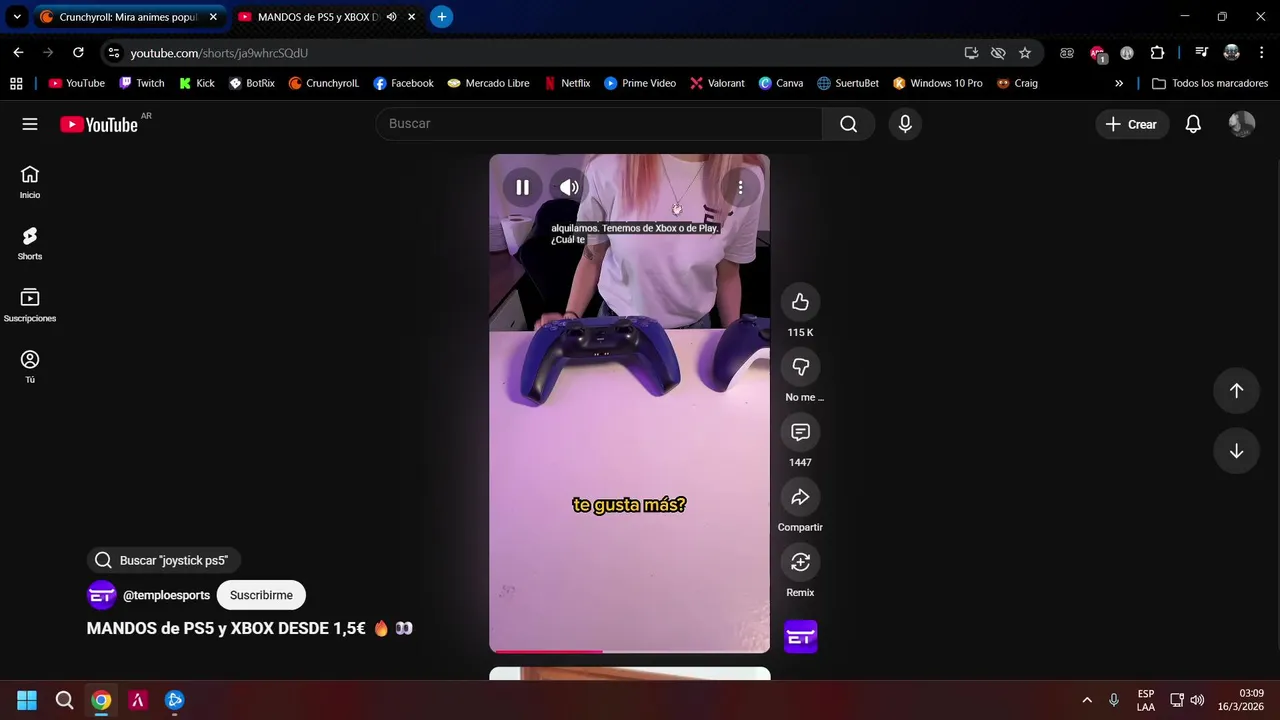Open the YouTube account avatar menu

pos(1242,124)
